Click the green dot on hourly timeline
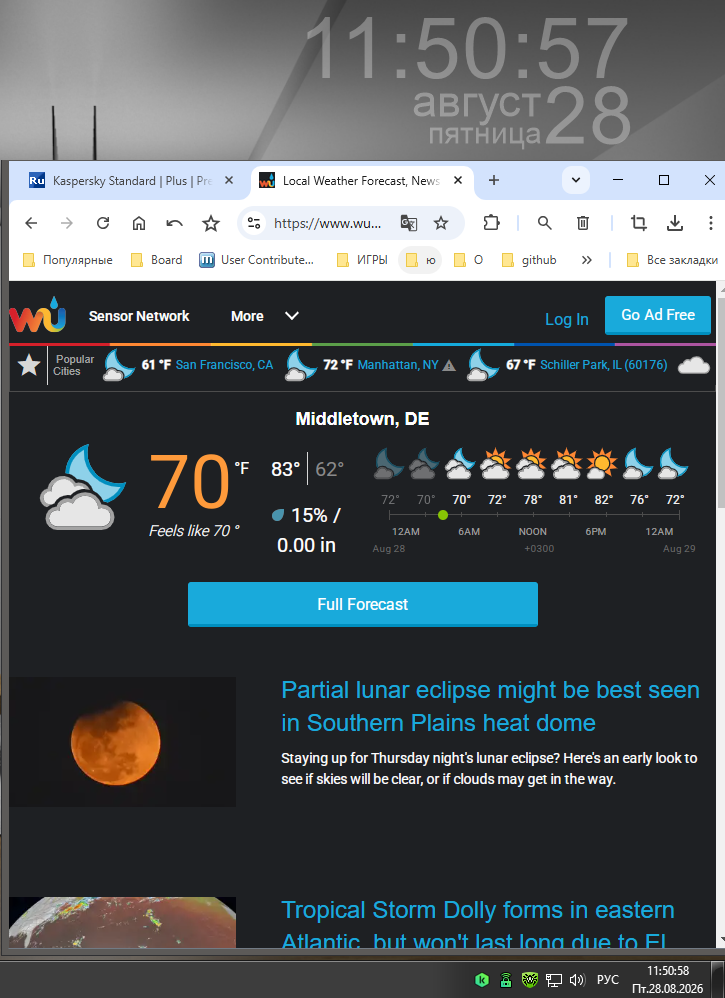725x998 pixels. tap(443, 514)
